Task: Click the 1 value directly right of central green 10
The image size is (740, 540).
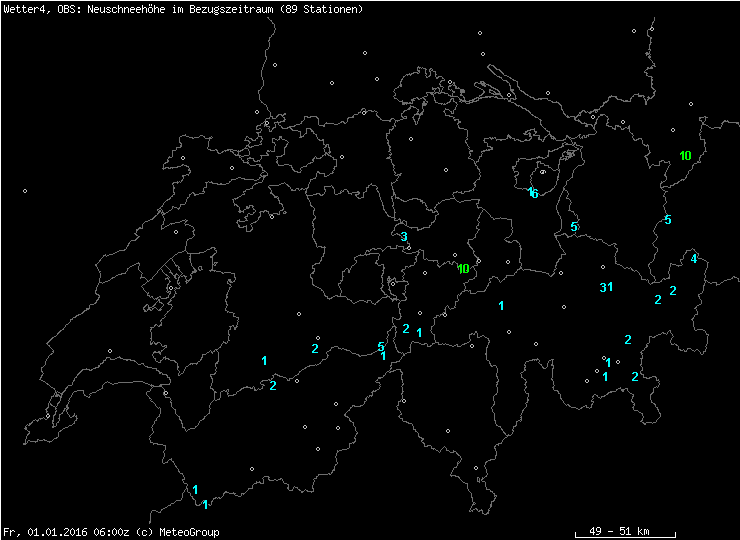Action: point(501,306)
